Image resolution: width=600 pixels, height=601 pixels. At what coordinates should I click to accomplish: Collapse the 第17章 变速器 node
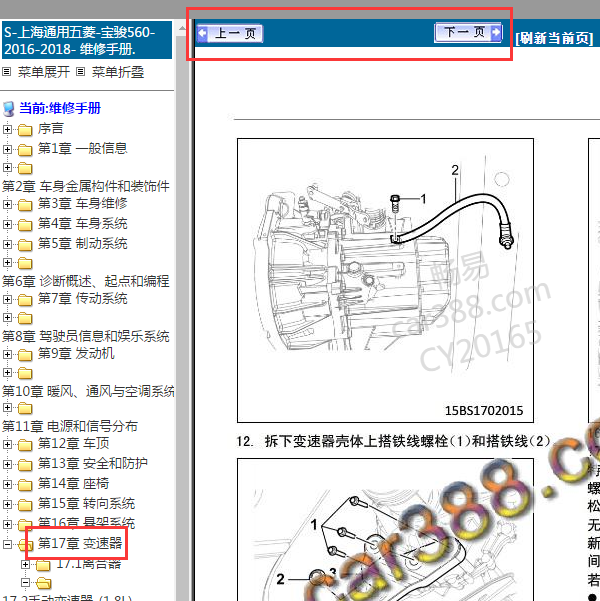pyautogui.click(x=7, y=544)
